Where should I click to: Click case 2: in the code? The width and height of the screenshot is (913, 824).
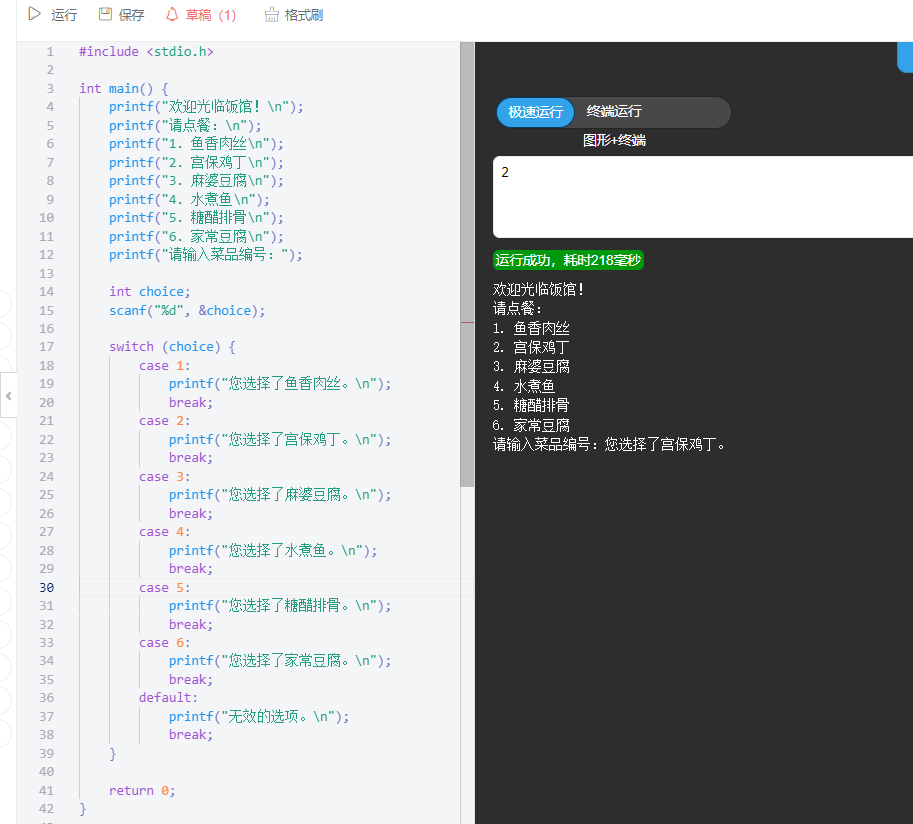164,420
